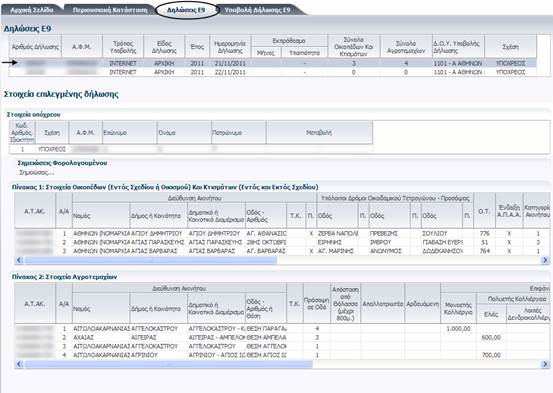Click right scroll arrow of Πίνακας 1
The image size is (553, 393).
point(545,260)
